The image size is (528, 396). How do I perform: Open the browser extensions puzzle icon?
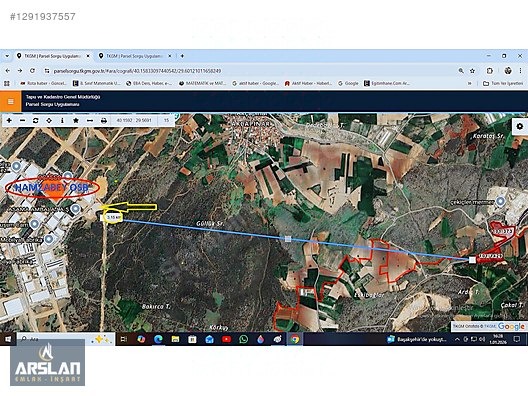490,71
